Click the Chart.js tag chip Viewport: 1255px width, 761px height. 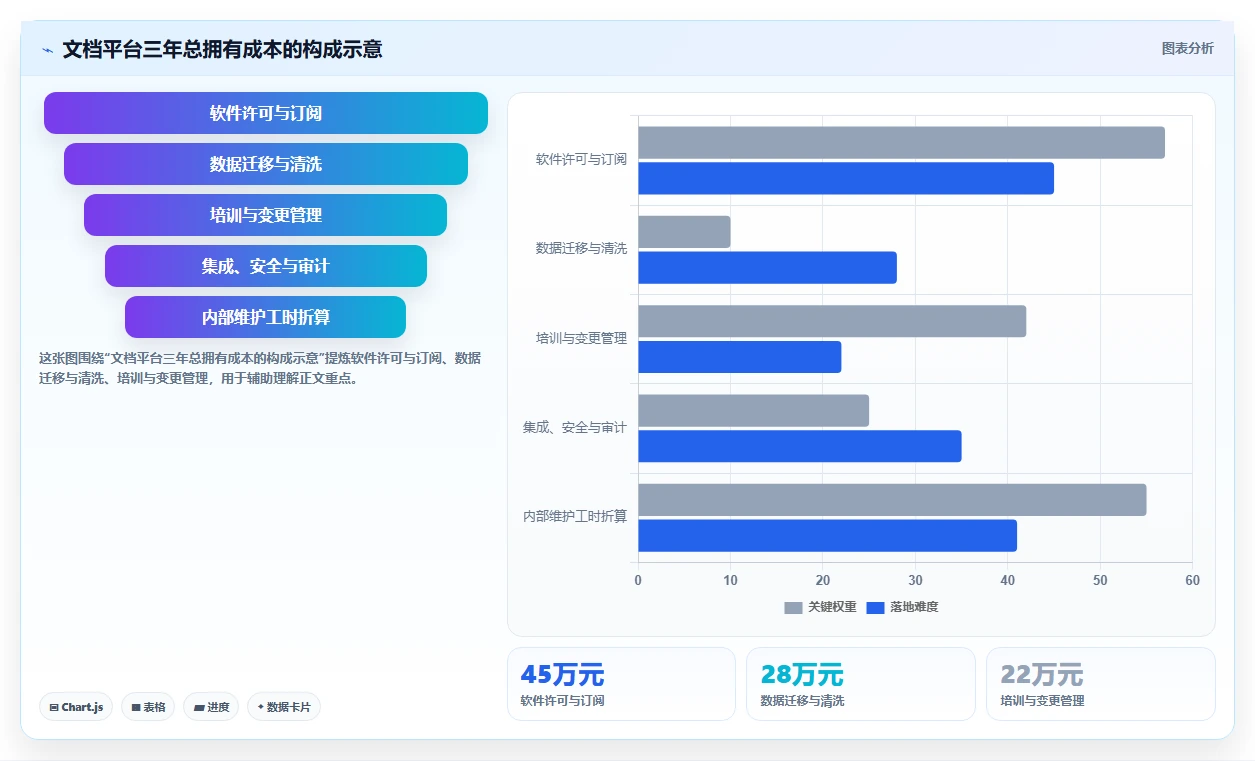pyautogui.click(x=77, y=707)
